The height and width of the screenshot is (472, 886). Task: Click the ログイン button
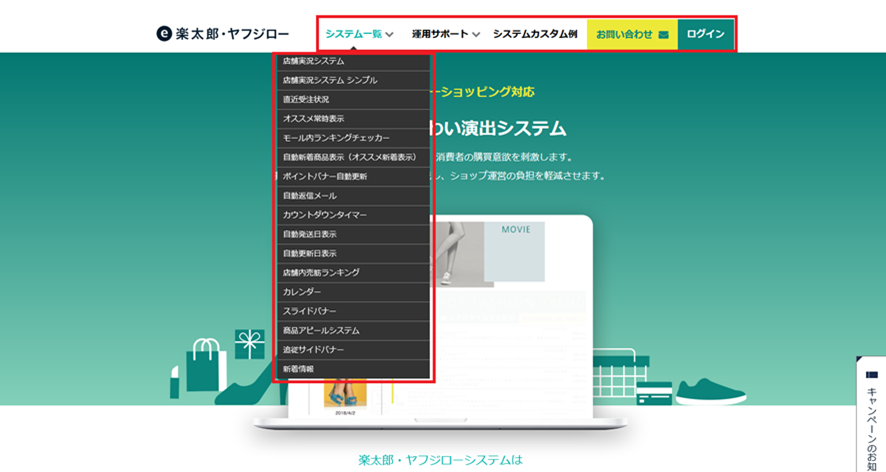point(706,34)
